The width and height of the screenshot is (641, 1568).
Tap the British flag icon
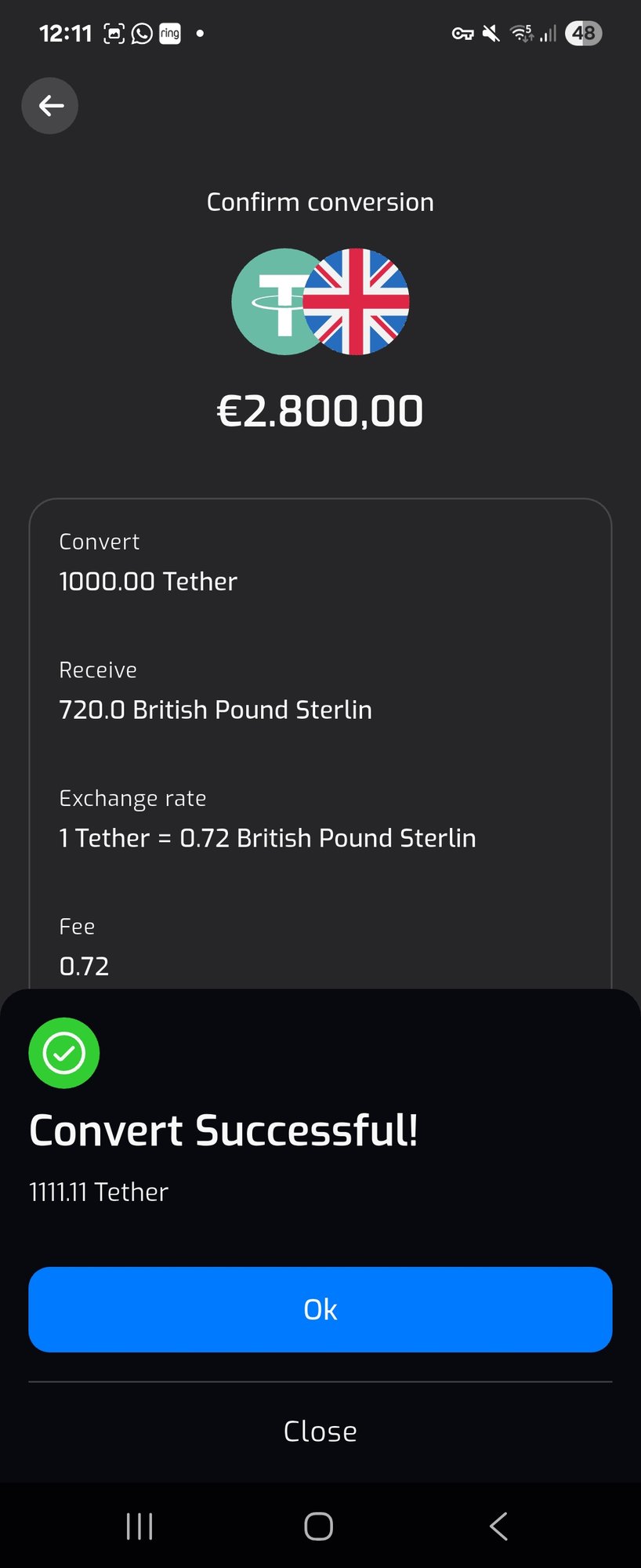pyautogui.click(x=357, y=302)
